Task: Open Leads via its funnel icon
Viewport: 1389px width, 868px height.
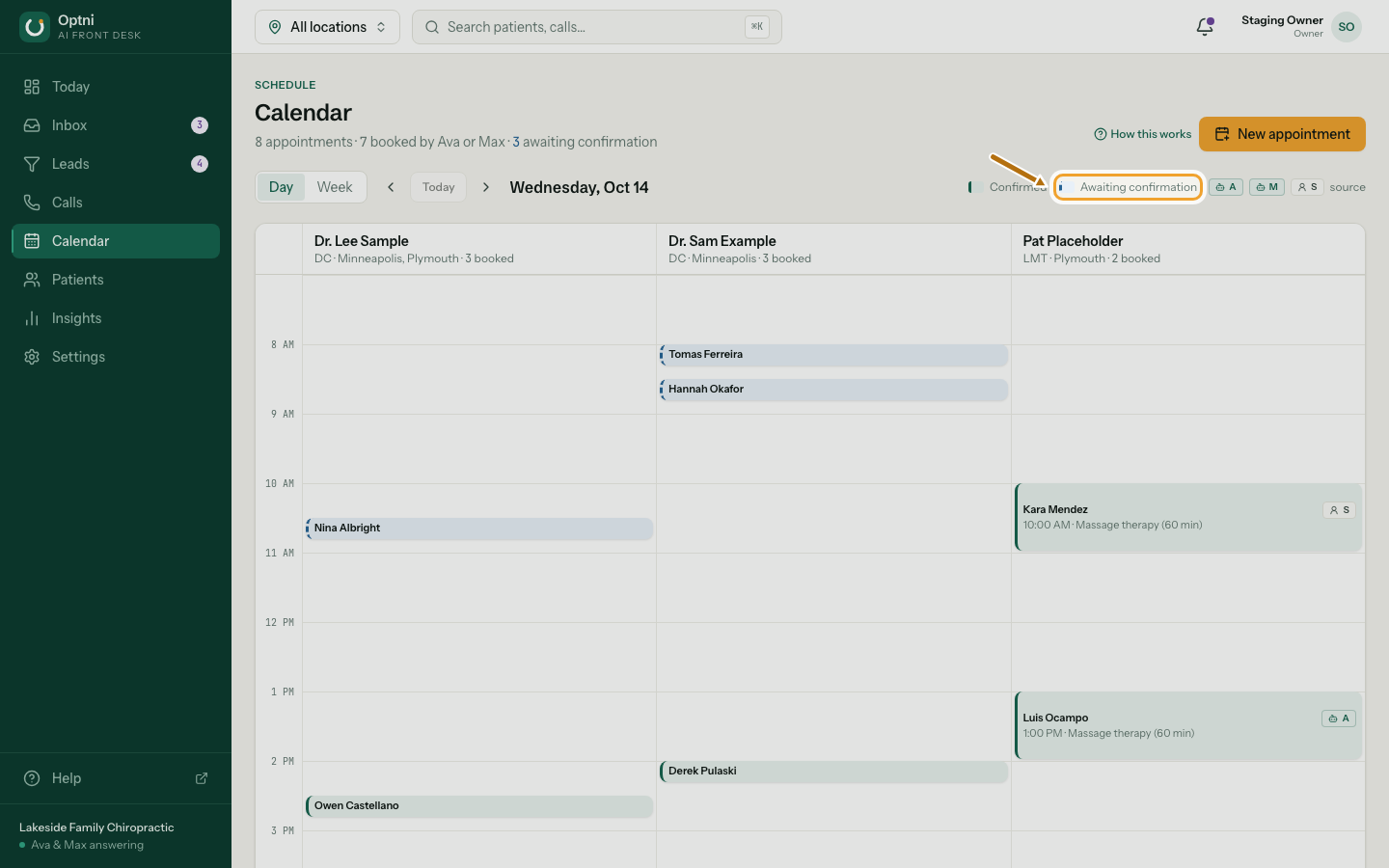Action: point(32,164)
